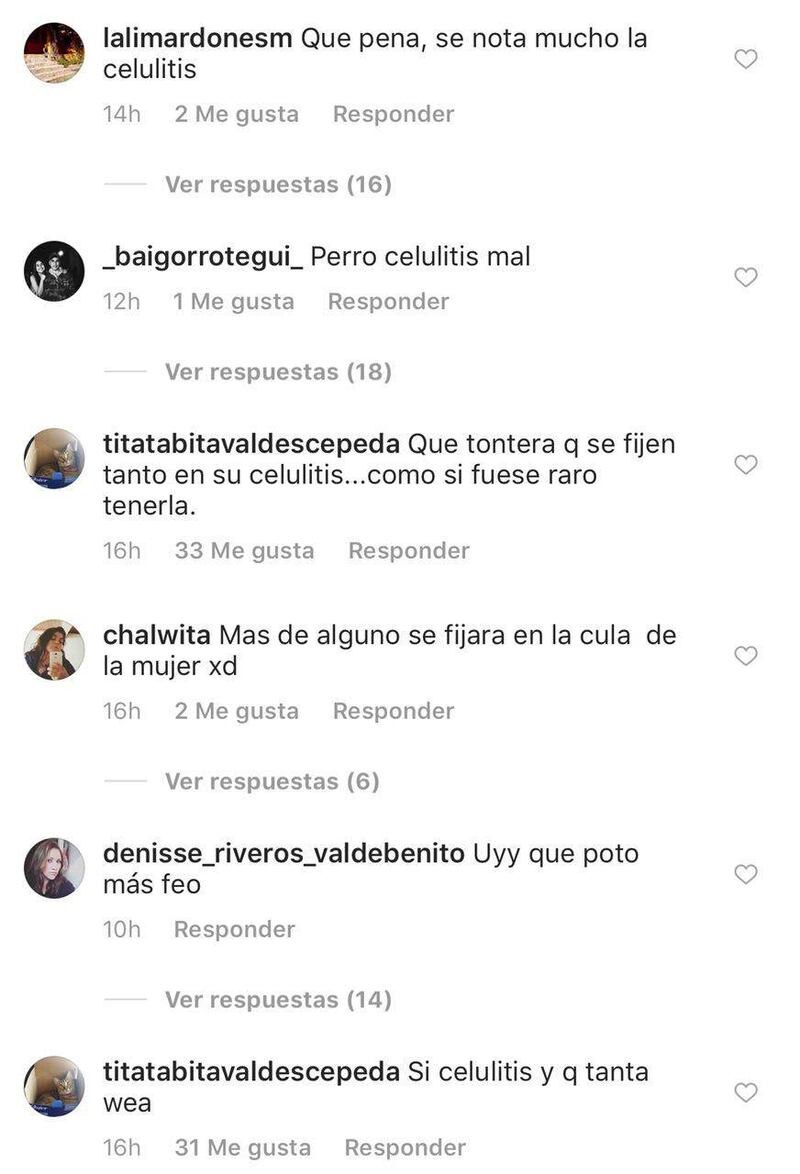This screenshot has width=800, height=1174.
Task: Open chalwita's profile photo
Action: click(54, 650)
